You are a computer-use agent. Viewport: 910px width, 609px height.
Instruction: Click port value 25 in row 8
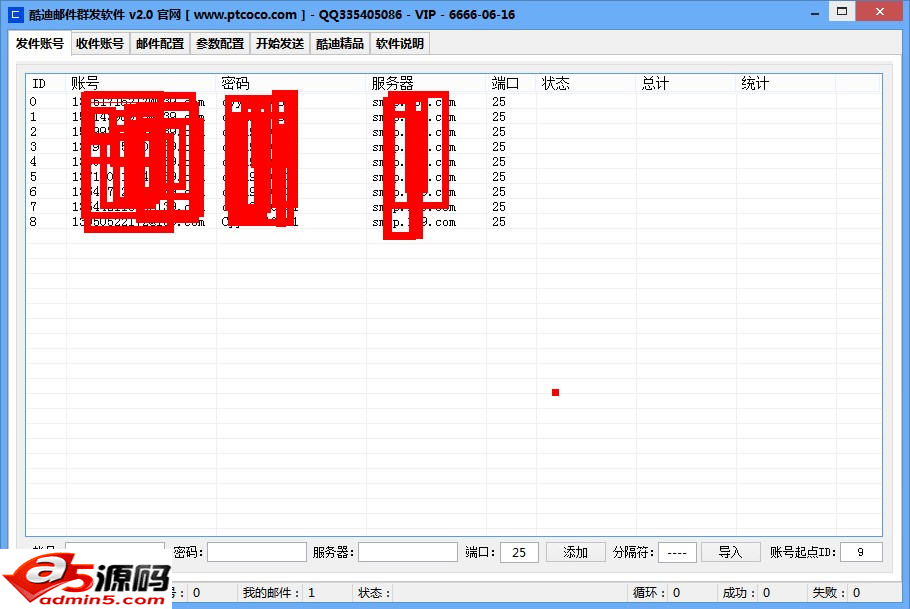click(x=499, y=222)
